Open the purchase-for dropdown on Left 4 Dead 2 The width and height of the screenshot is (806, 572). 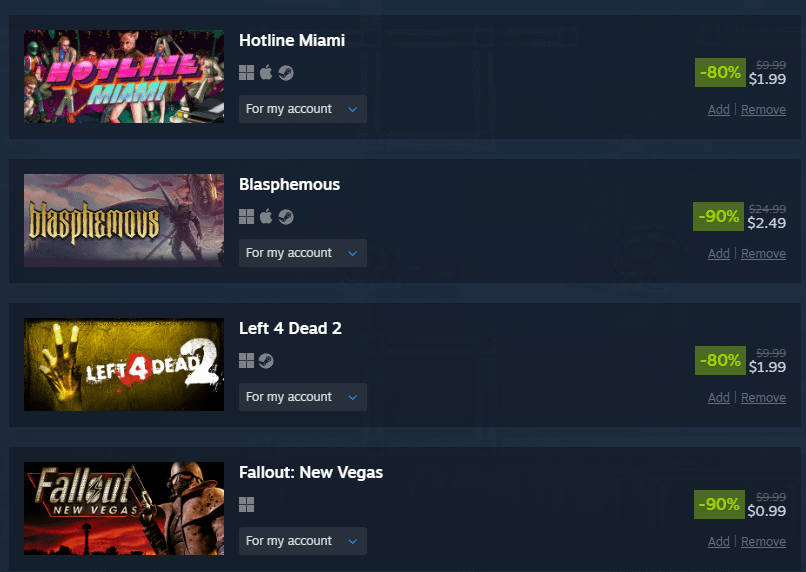pos(303,397)
